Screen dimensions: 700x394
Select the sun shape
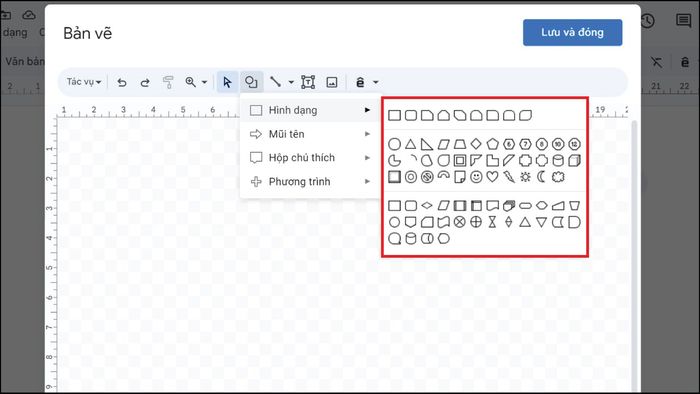525,177
